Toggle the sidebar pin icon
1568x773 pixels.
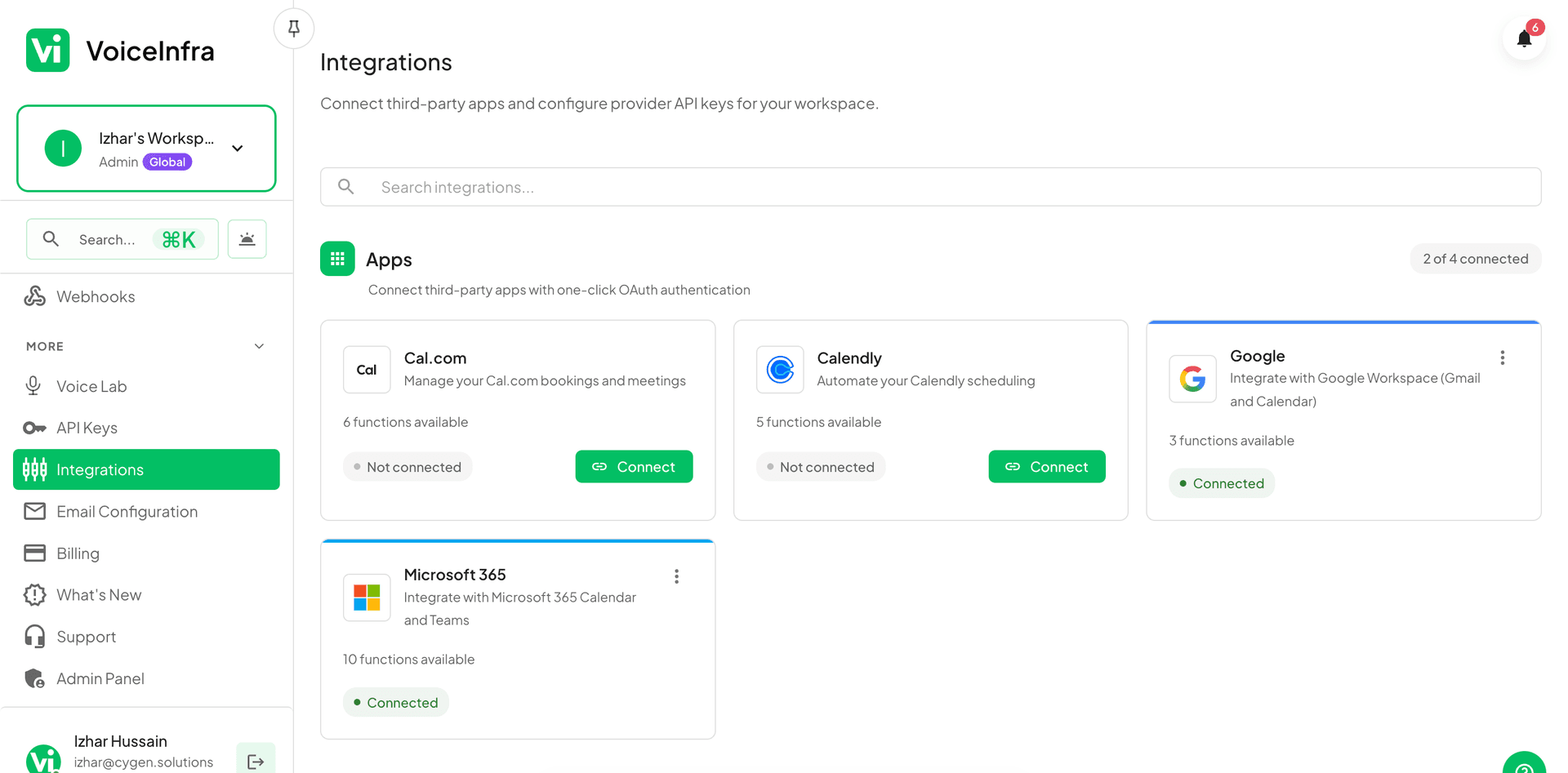coord(294,29)
